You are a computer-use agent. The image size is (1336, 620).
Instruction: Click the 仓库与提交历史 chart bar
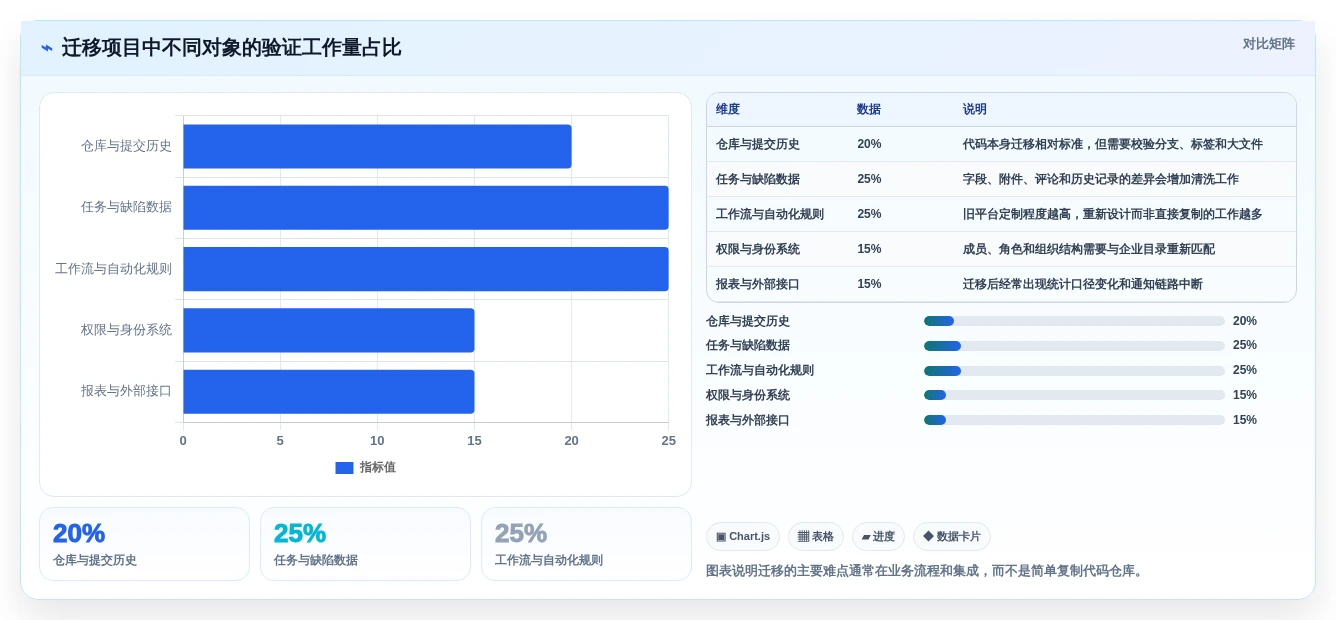pos(377,146)
